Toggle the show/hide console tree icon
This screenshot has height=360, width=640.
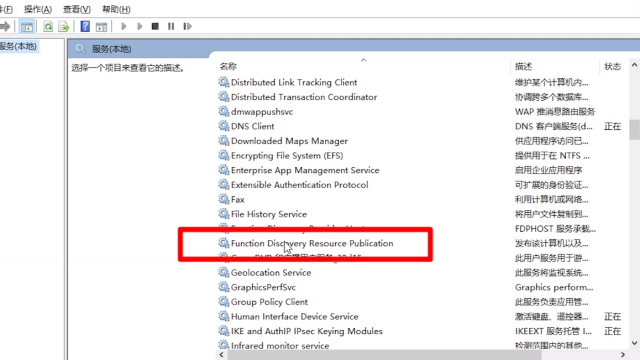point(27,27)
